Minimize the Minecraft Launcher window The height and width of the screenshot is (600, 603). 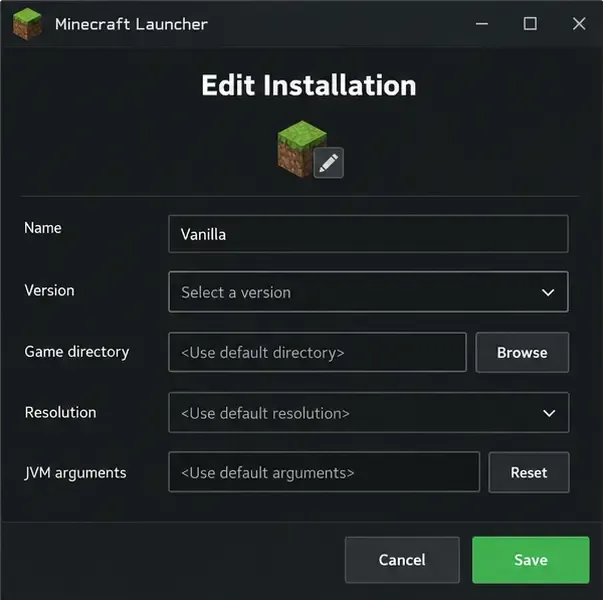pyautogui.click(x=481, y=24)
